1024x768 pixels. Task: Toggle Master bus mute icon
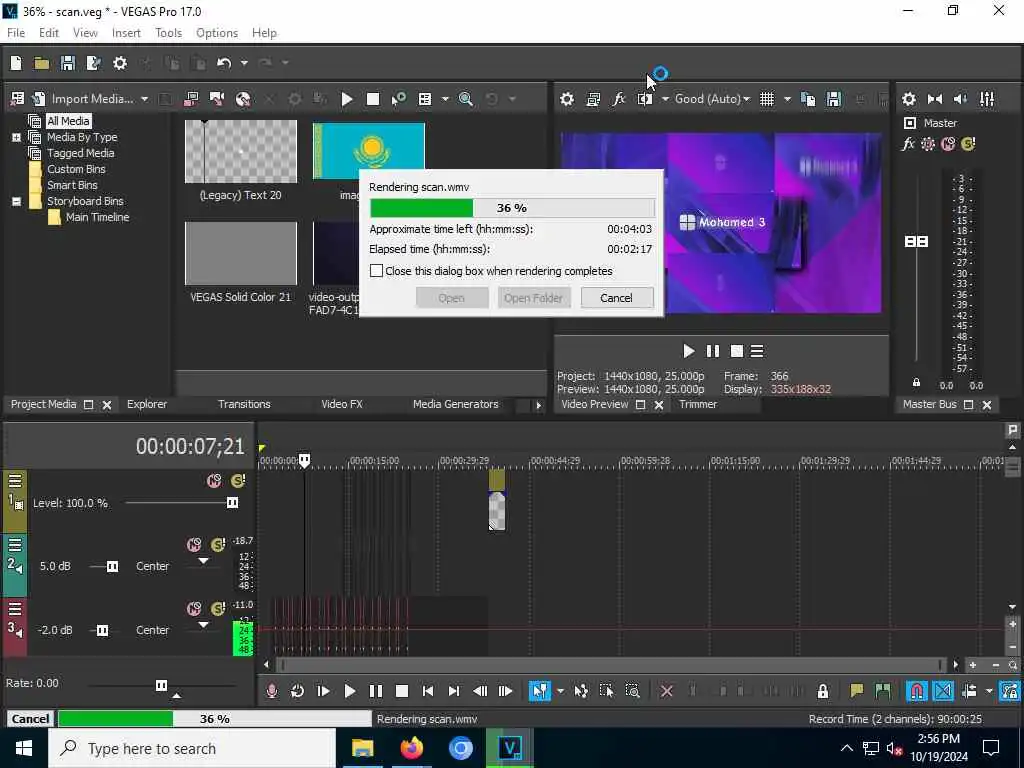click(948, 144)
